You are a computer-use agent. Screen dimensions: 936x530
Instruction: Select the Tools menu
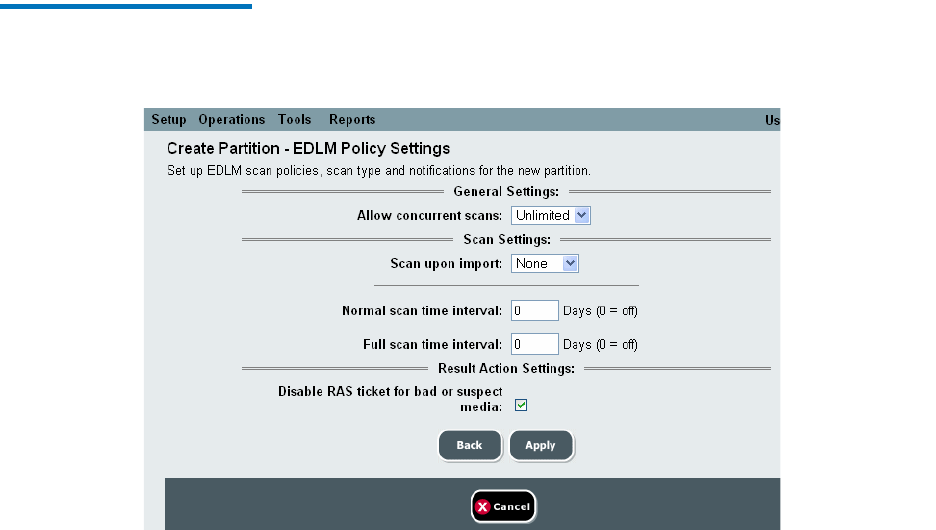(x=295, y=120)
